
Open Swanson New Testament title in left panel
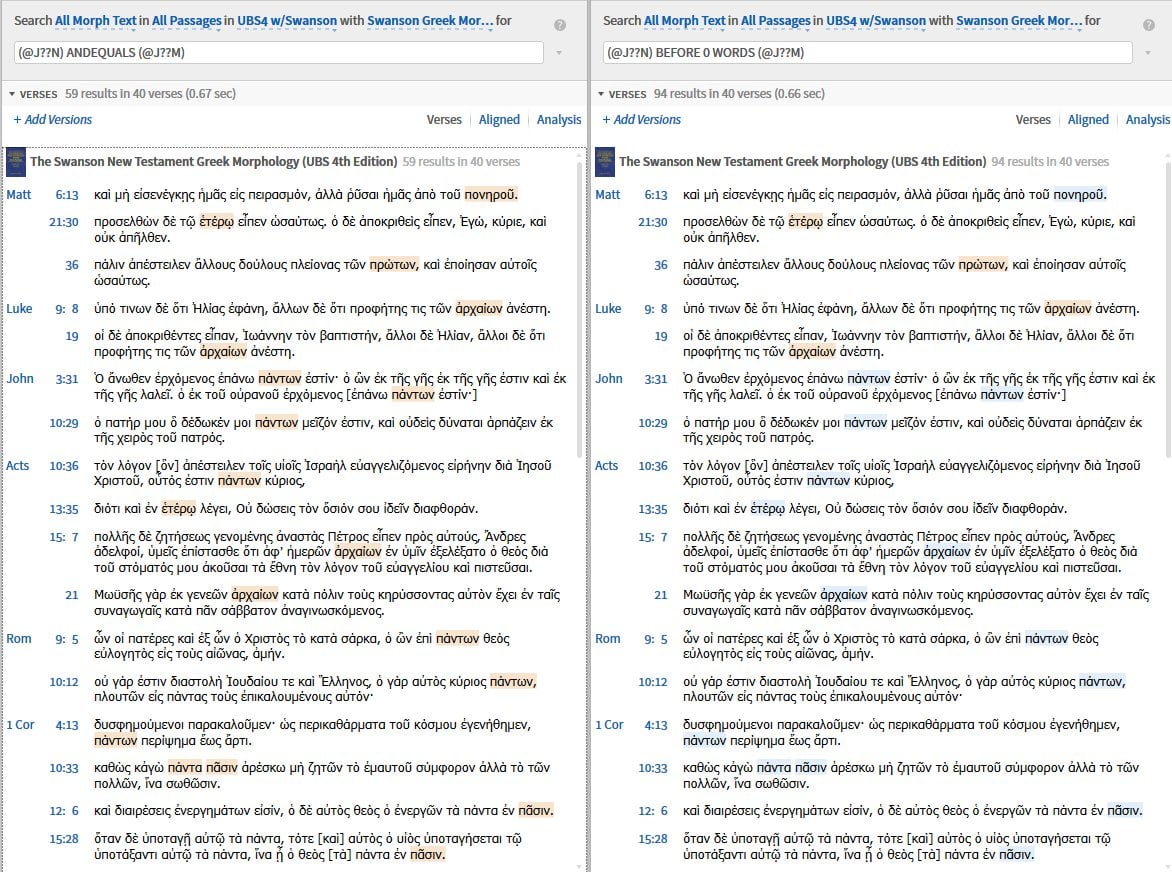[213, 161]
